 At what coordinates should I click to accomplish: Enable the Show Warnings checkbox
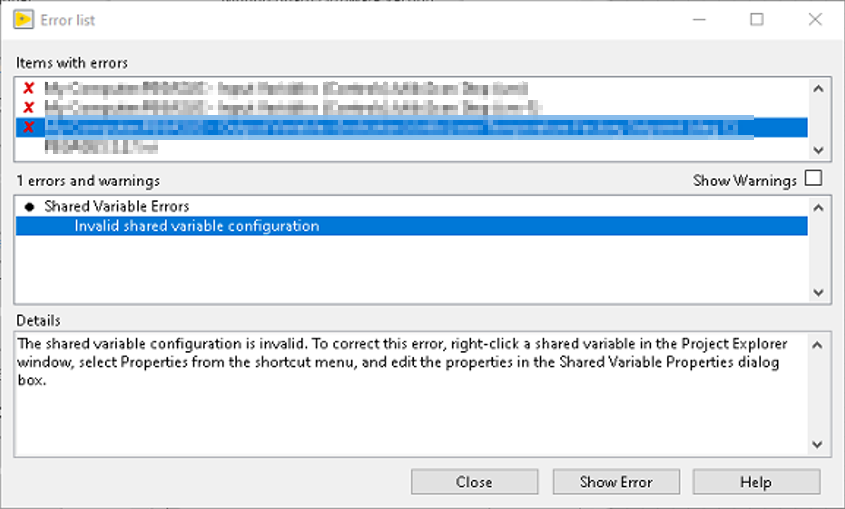(813, 178)
